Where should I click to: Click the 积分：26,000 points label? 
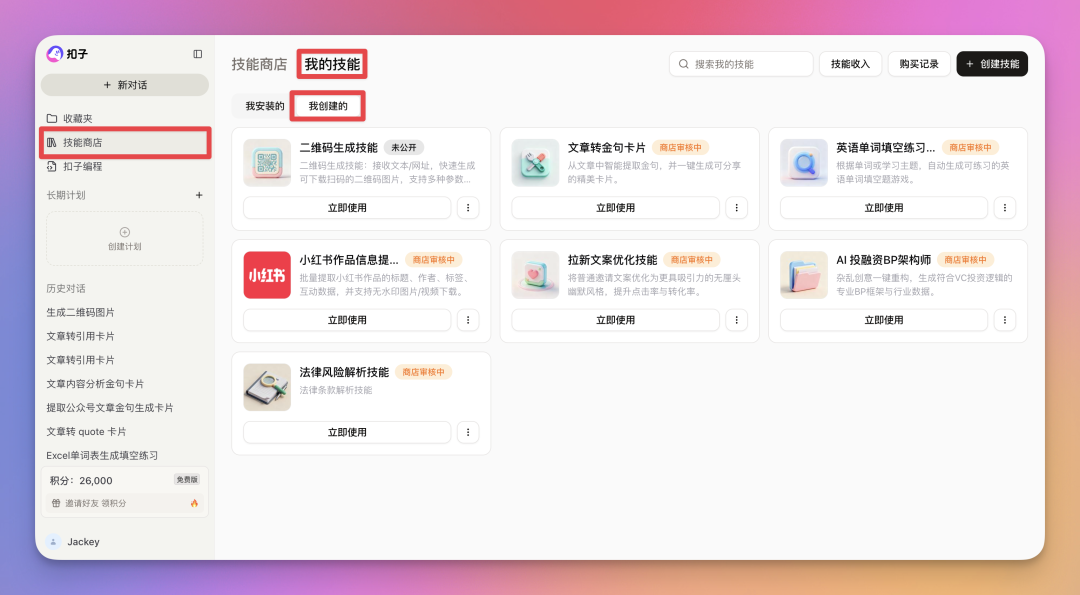(x=81, y=481)
